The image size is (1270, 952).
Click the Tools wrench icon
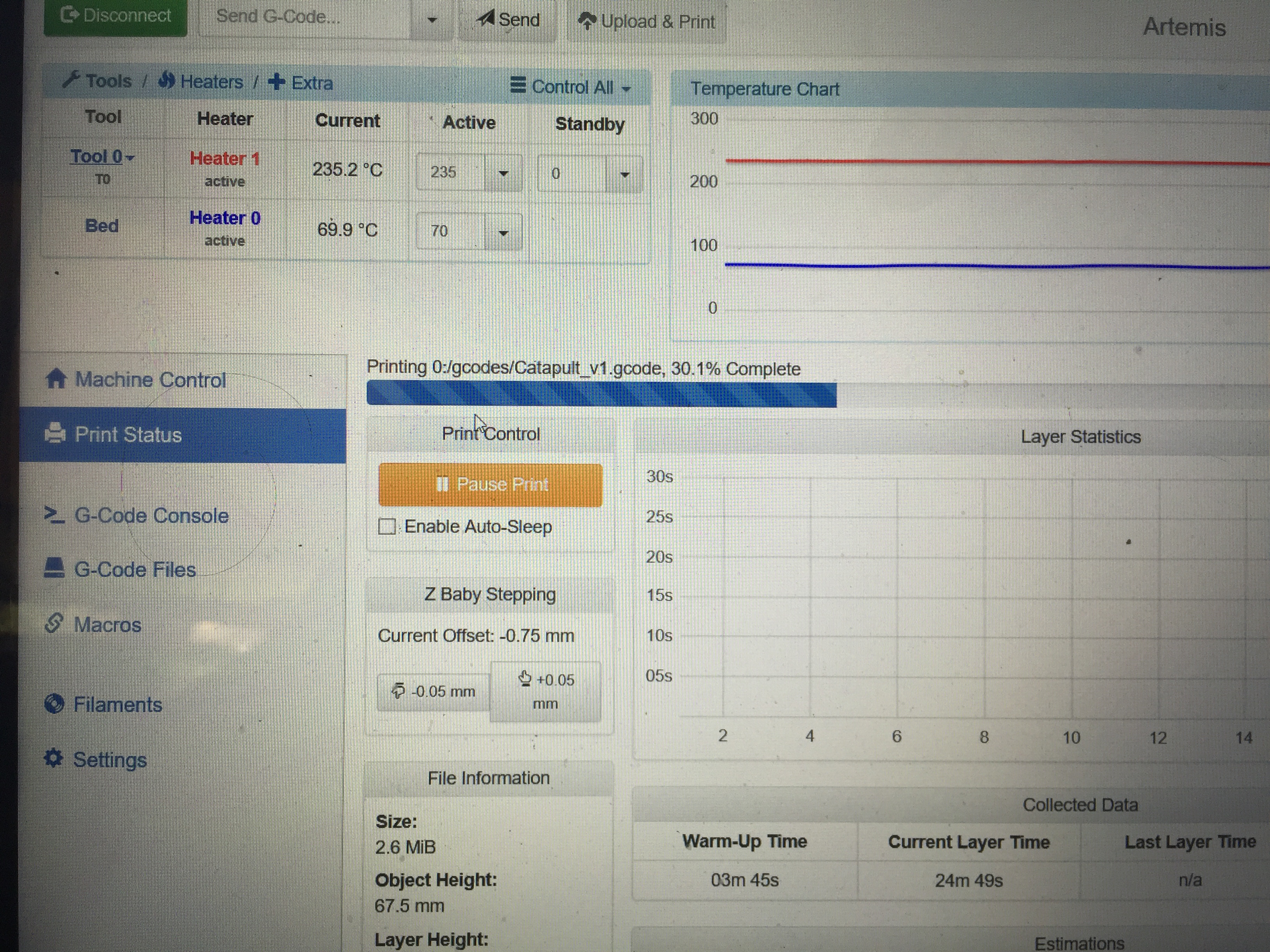(70, 80)
